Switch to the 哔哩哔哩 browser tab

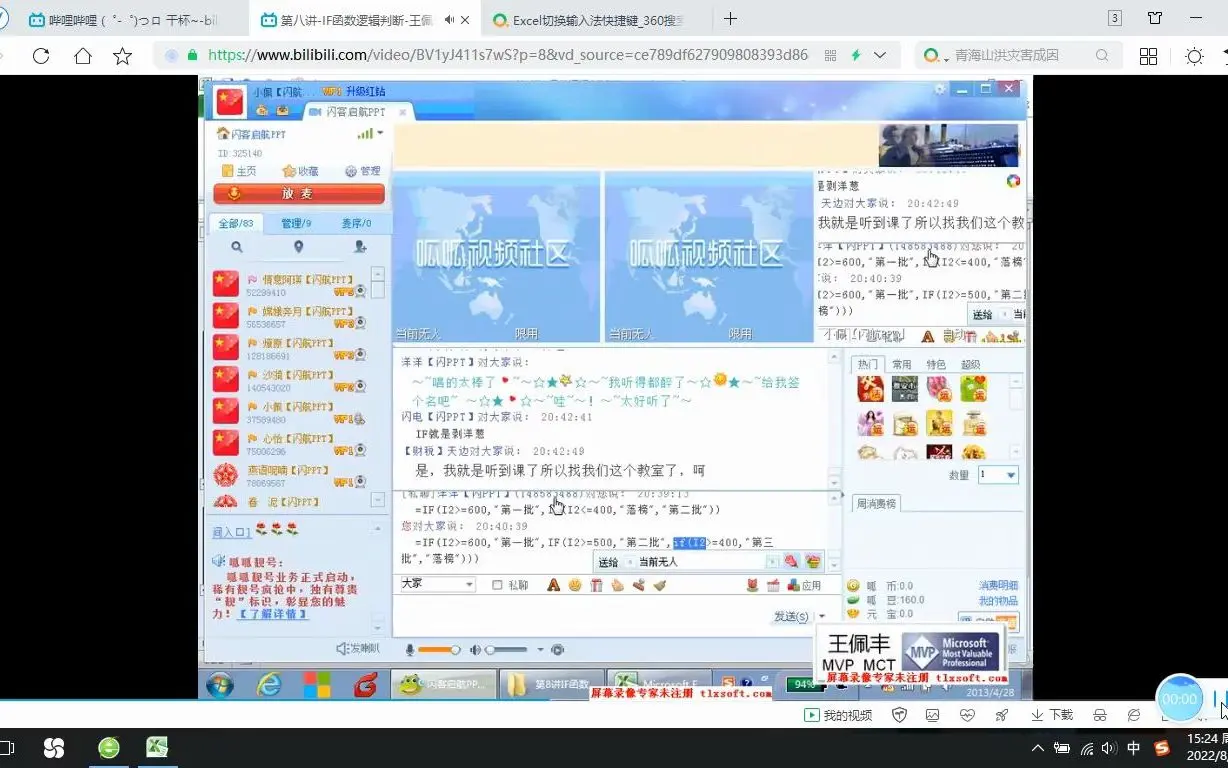click(x=122, y=19)
